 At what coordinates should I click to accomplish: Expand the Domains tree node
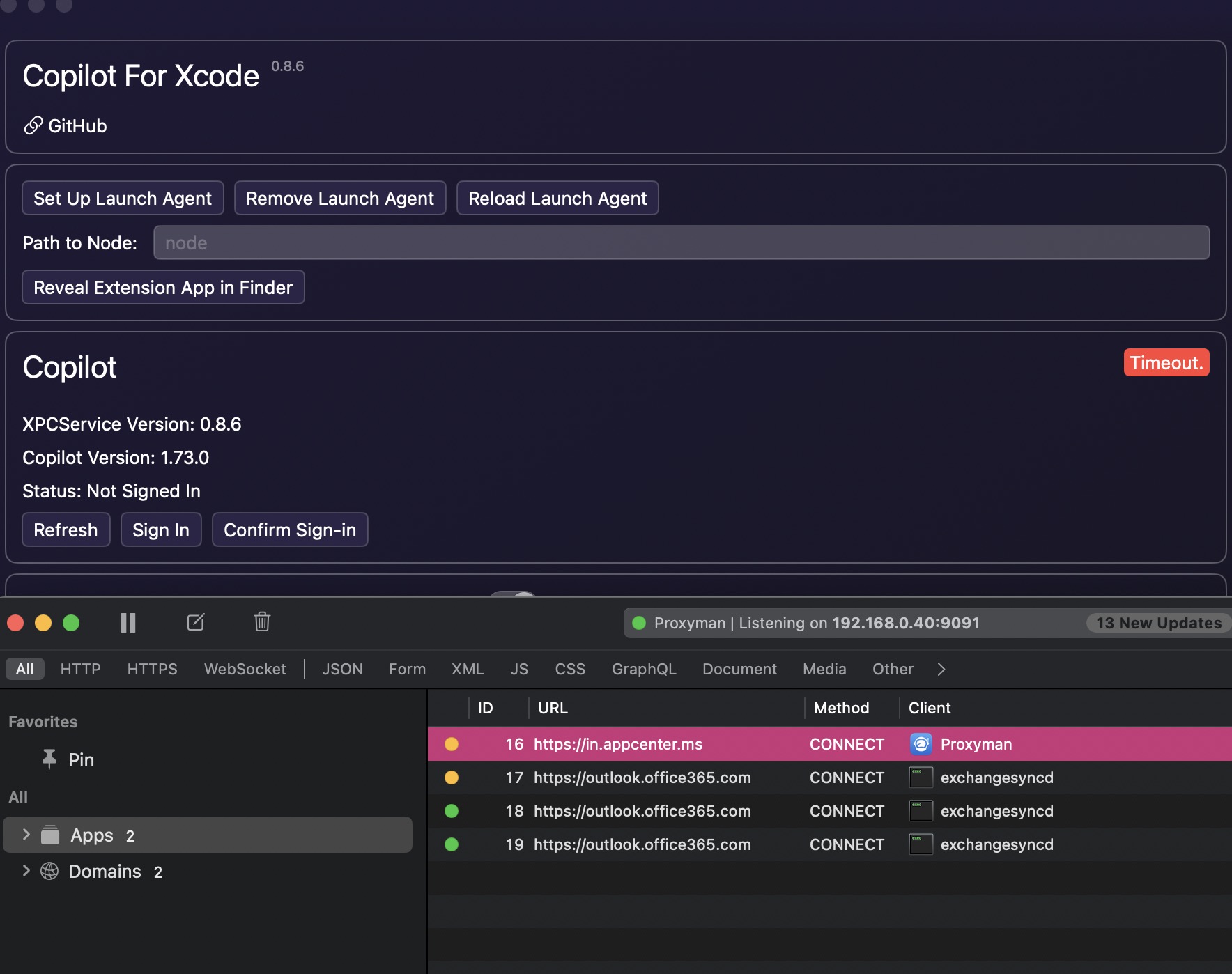point(26,871)
